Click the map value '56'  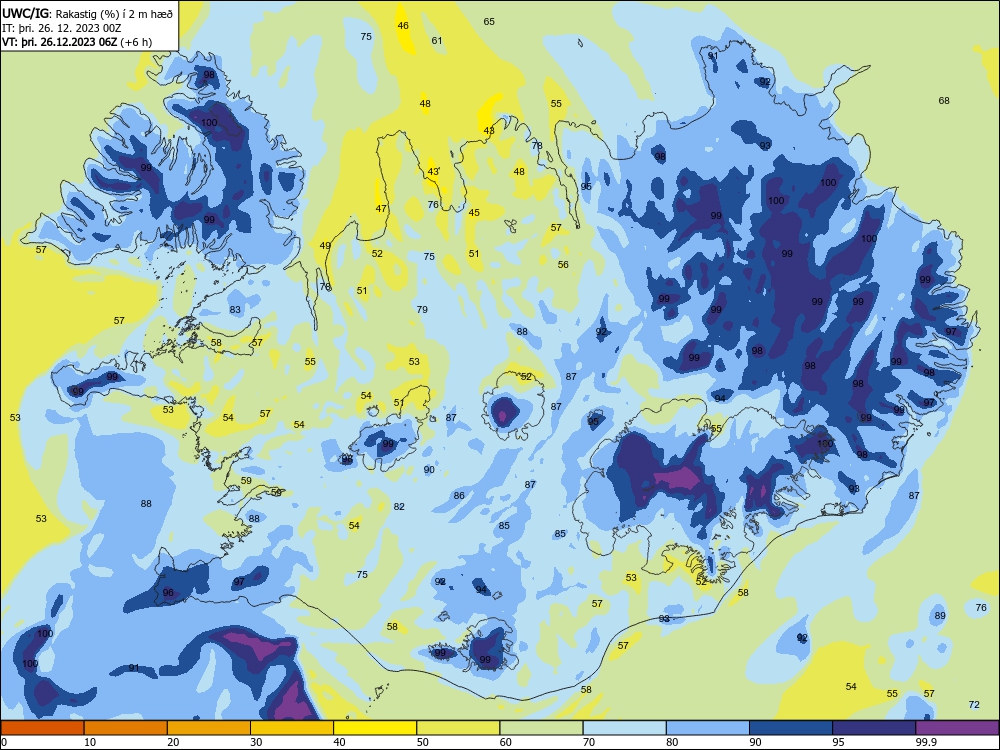[563, 265]
